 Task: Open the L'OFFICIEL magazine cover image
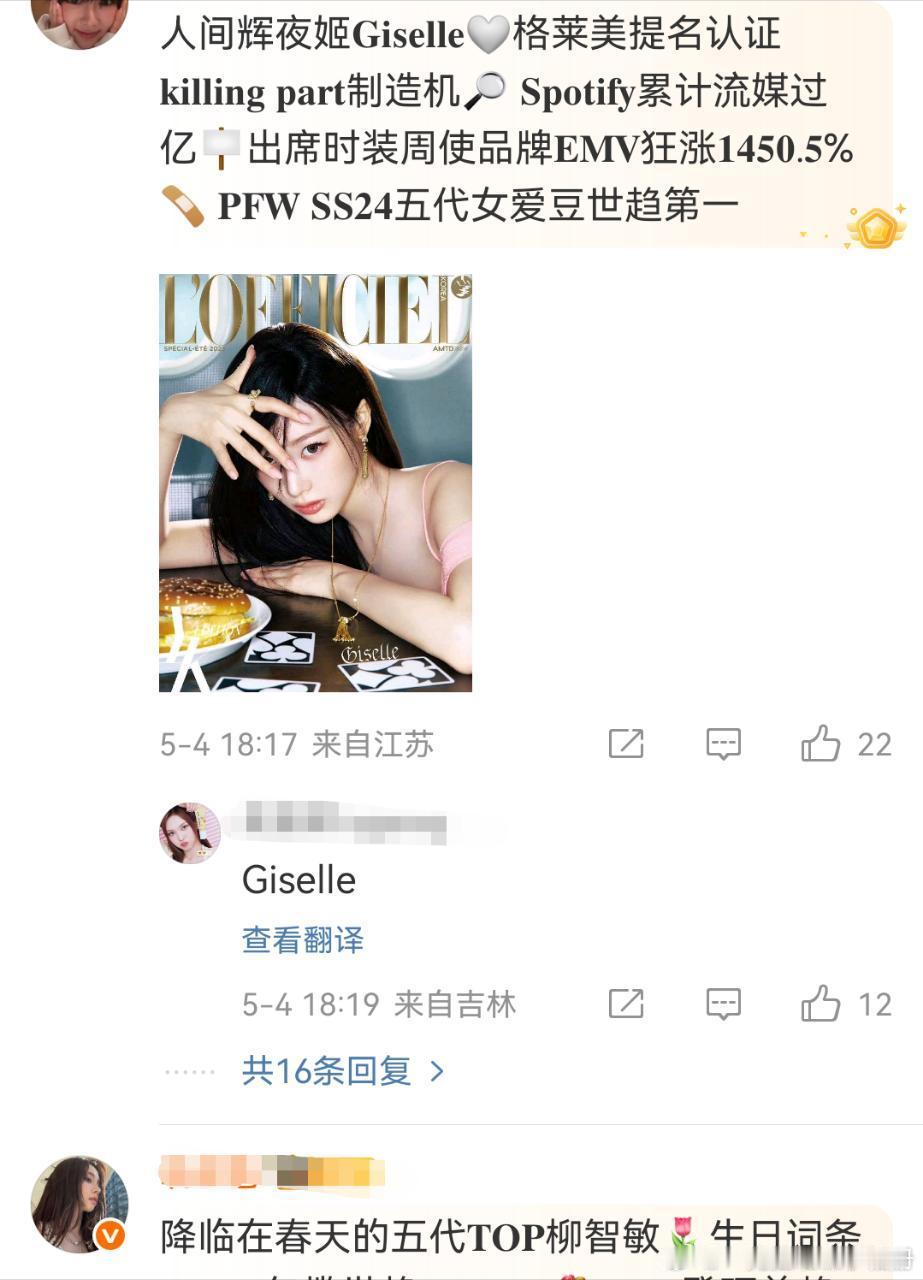(315, 482)
